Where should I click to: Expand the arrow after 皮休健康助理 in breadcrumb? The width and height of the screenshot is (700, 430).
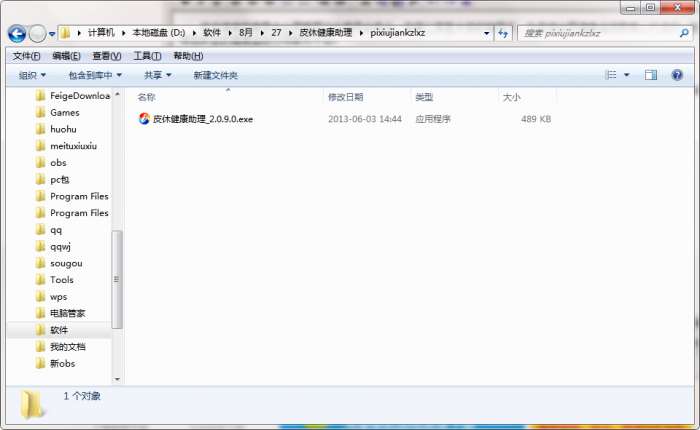(361, 33)
